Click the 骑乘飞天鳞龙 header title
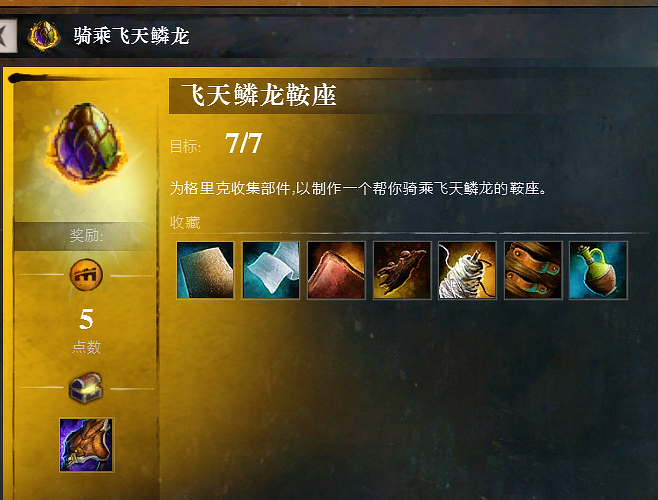Viewport: 658px width, 500px height. 131,36
